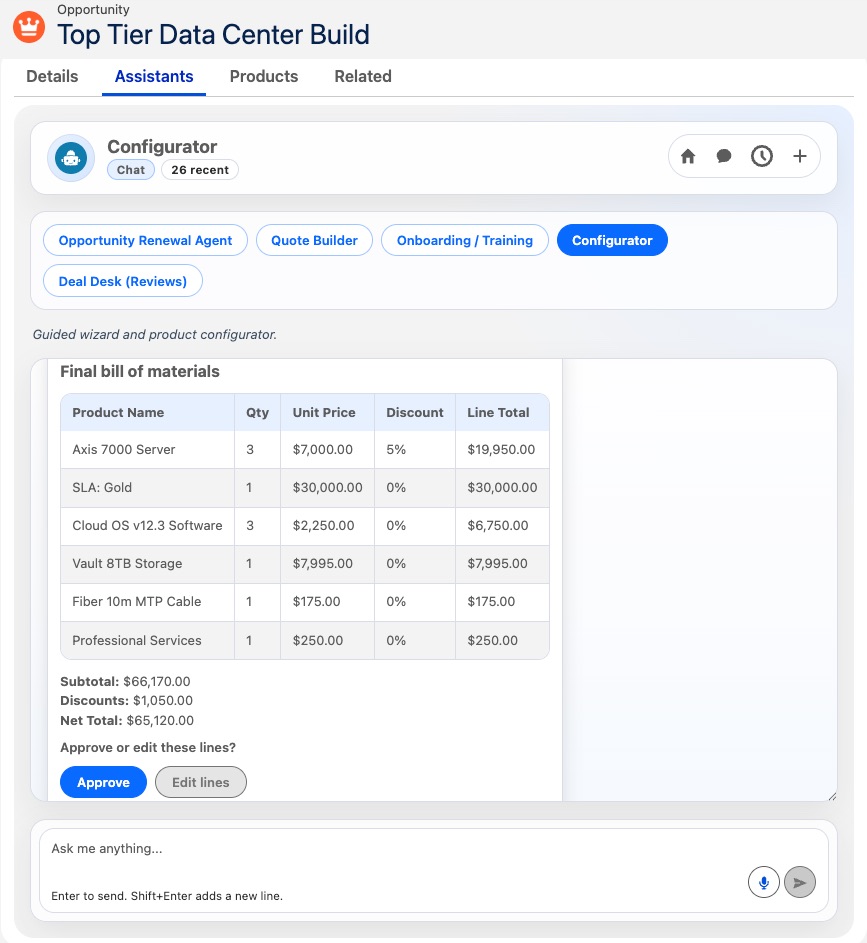Start a new chat with plus icon

pyautogui.click(x=800, y=156)
